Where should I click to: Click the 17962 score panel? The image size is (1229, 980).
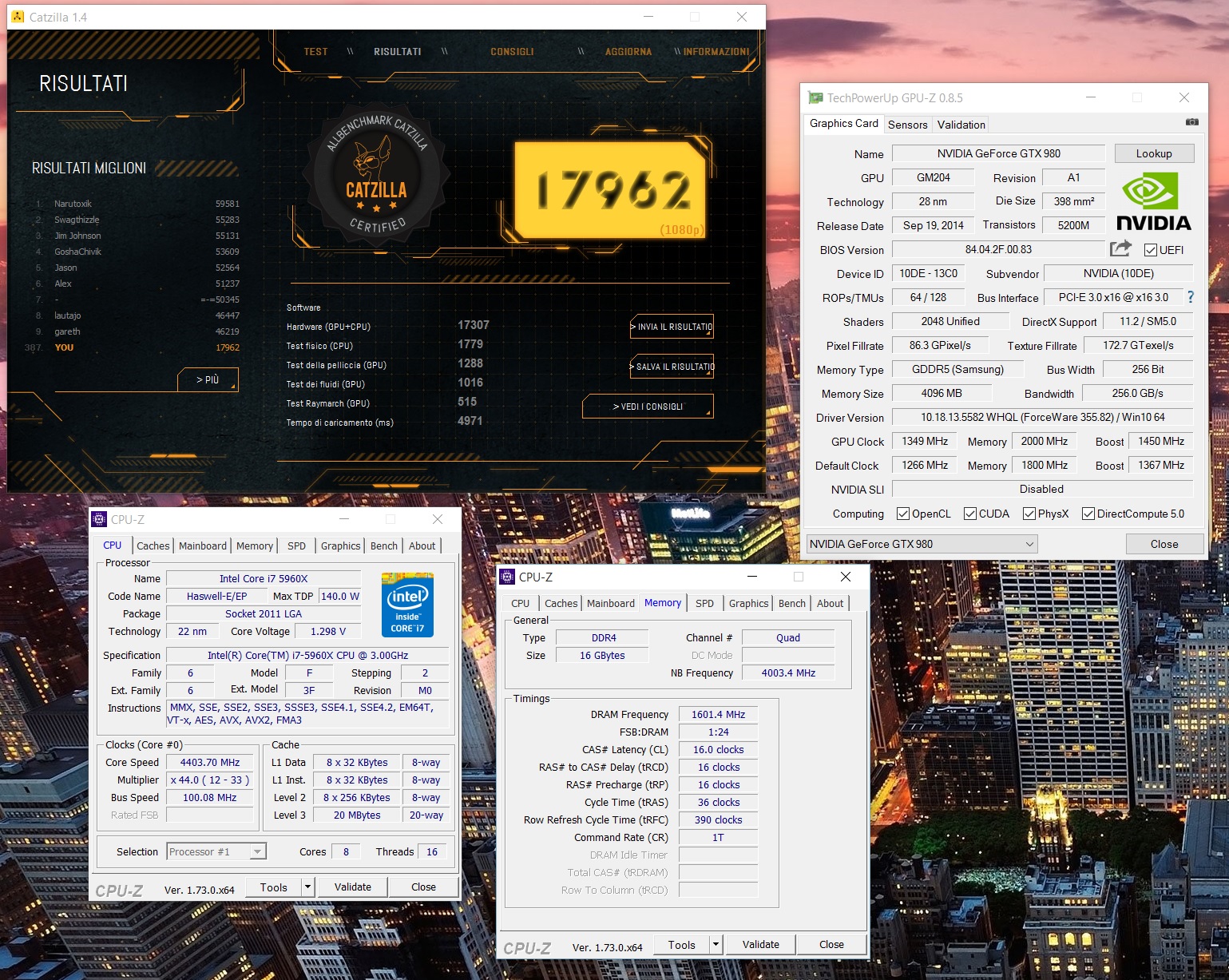pyautogui.click(x=611, y=190)
